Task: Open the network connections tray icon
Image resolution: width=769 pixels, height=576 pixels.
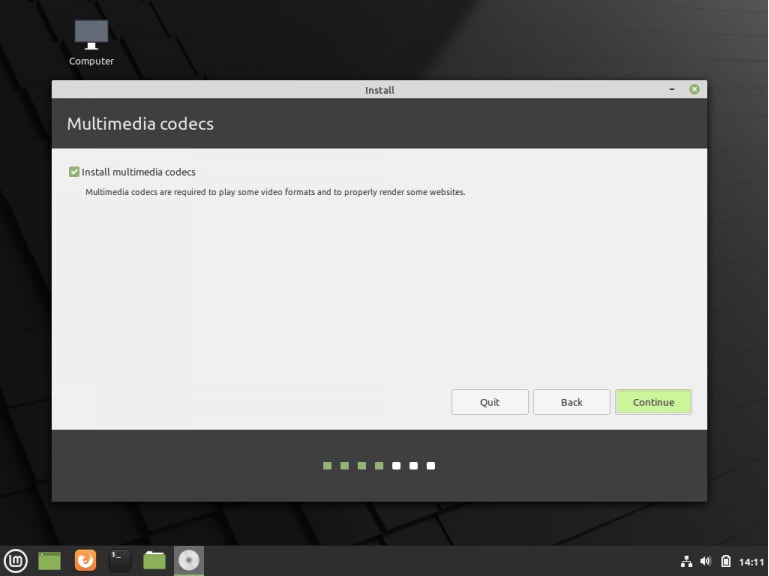Action: 687,561
